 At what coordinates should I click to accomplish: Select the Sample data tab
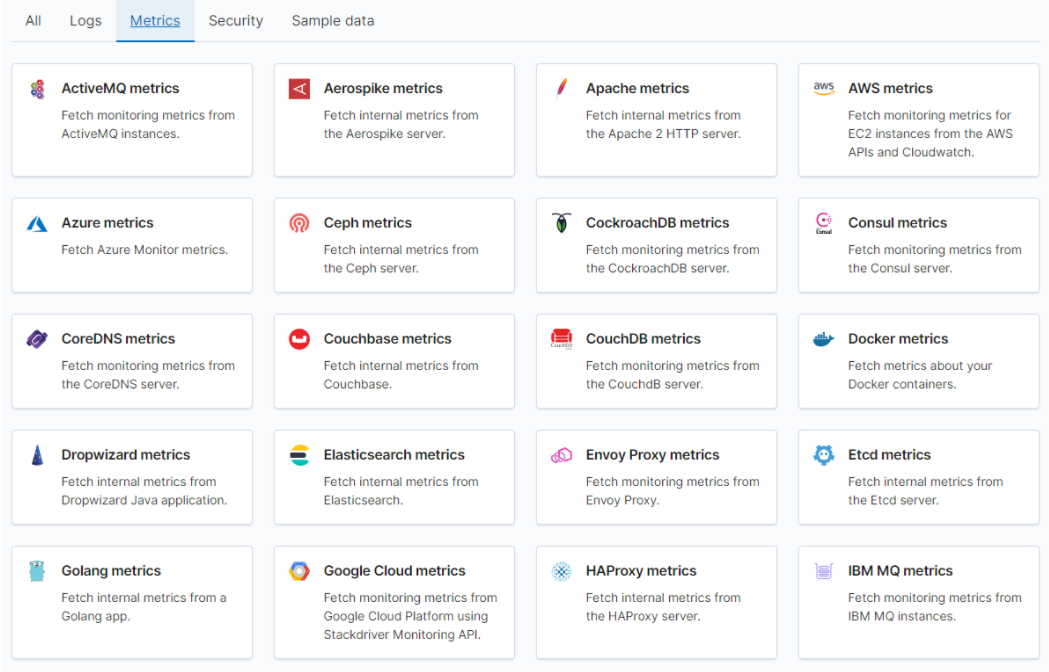(x=333, y=21)
